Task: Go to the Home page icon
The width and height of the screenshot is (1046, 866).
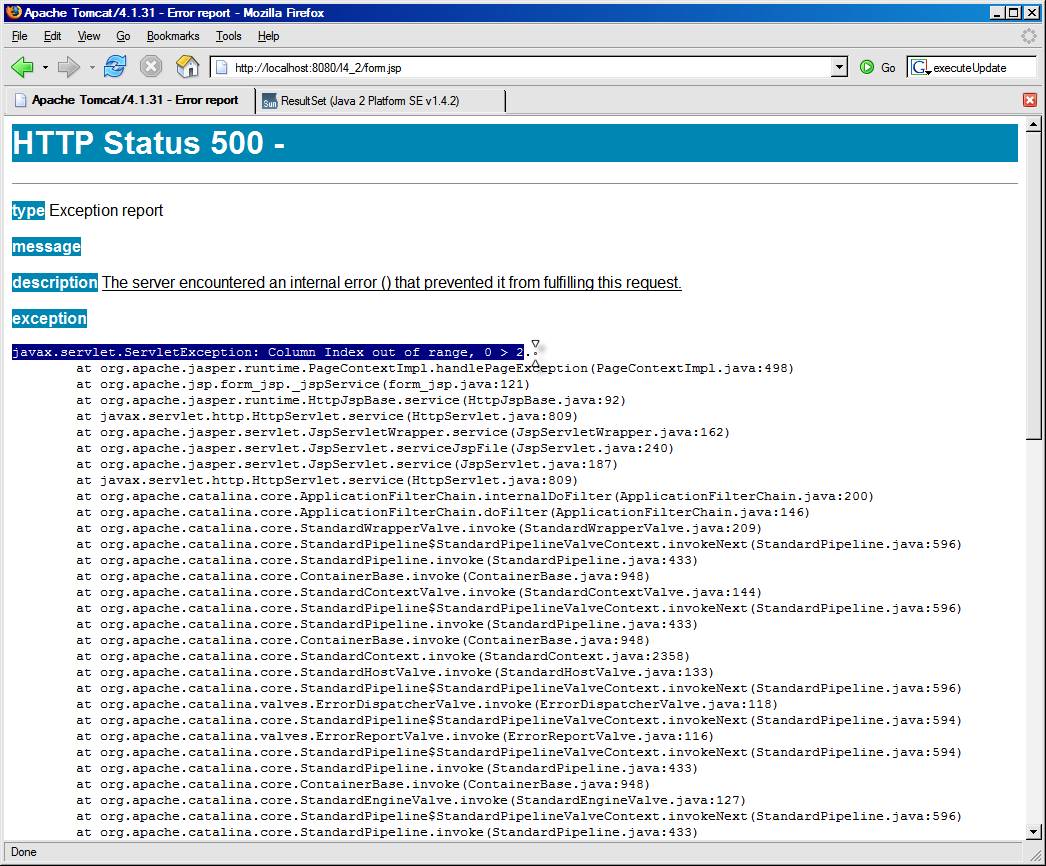Action: click(x=187, y=67)
